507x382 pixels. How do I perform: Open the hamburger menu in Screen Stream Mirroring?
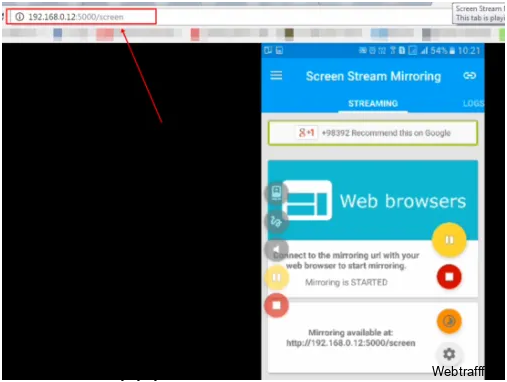pyautogui.click(x=276, y=75)
